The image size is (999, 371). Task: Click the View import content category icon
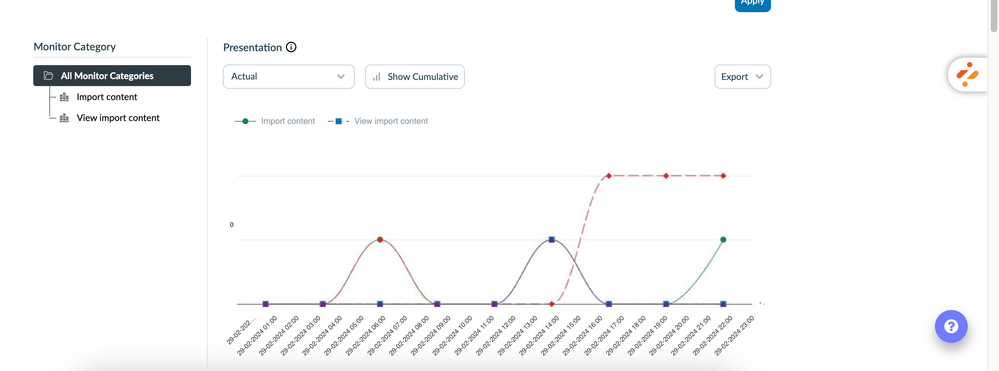64,118
